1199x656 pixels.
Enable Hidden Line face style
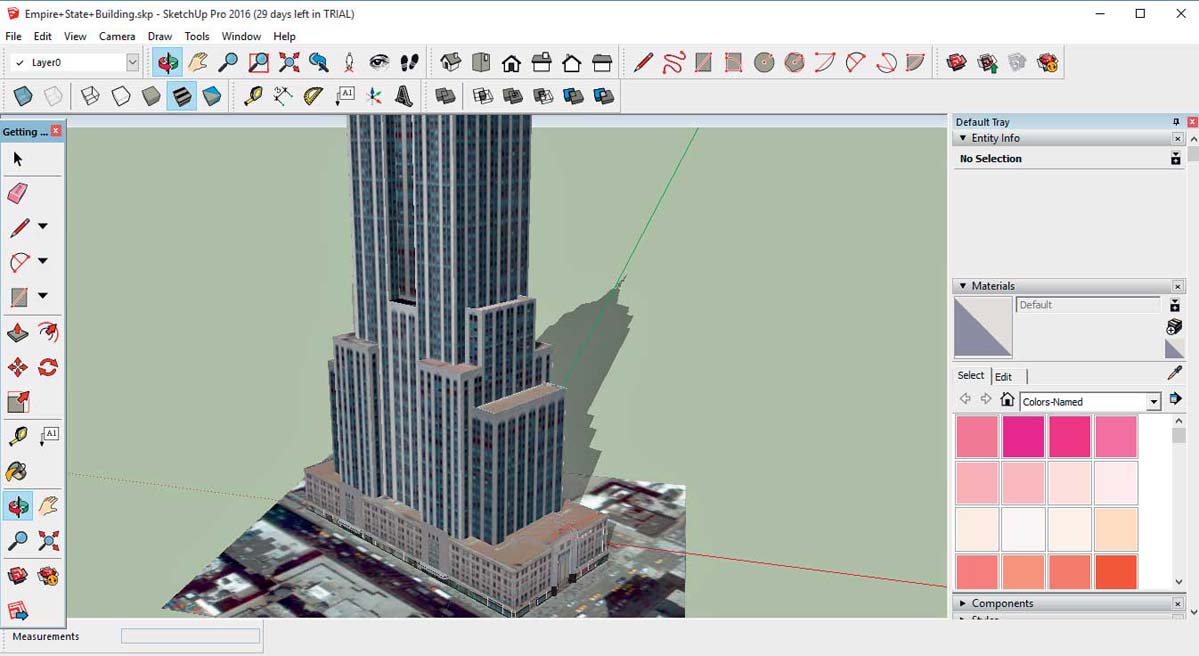[x=121, y=96]
